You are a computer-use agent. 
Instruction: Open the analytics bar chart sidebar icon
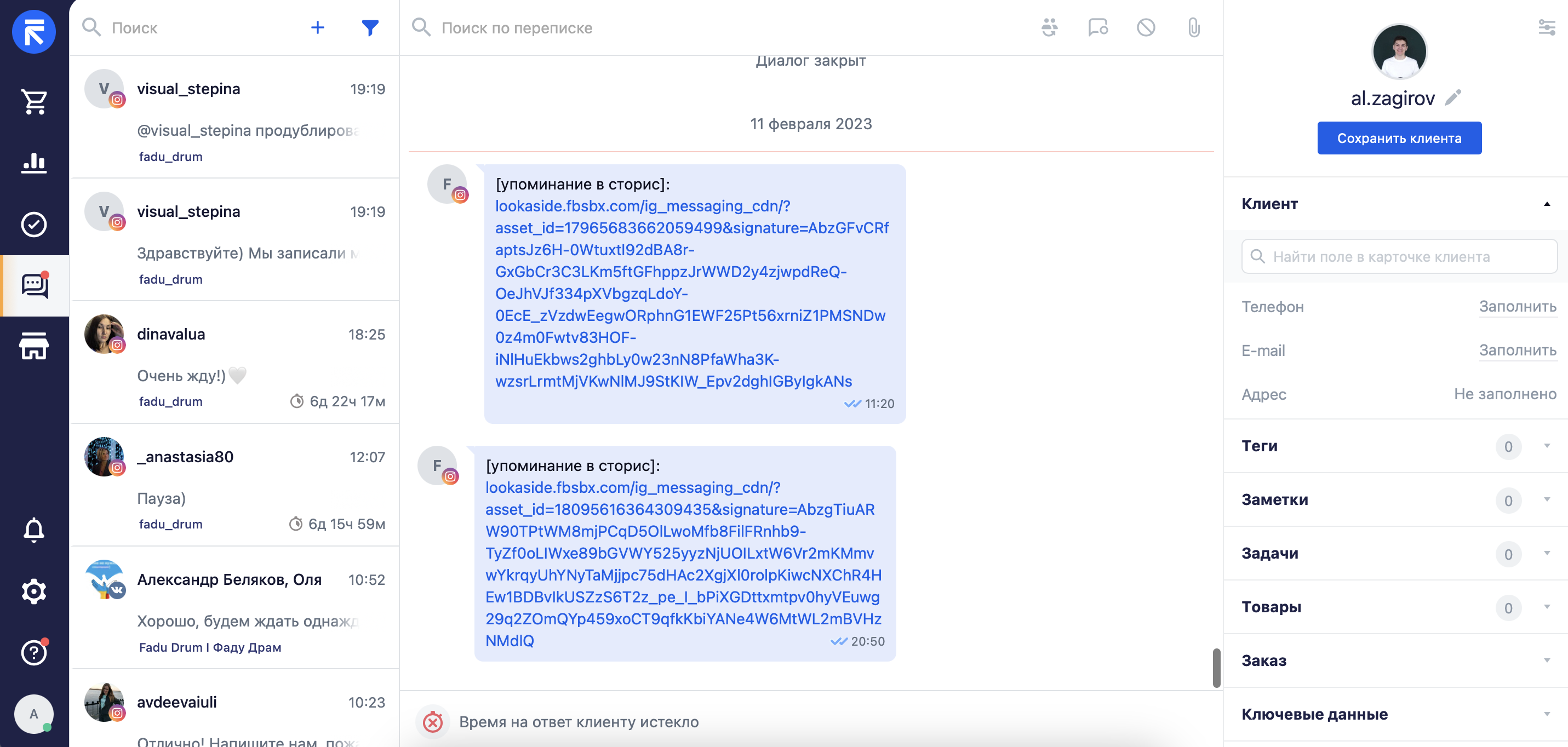[34, 163]
